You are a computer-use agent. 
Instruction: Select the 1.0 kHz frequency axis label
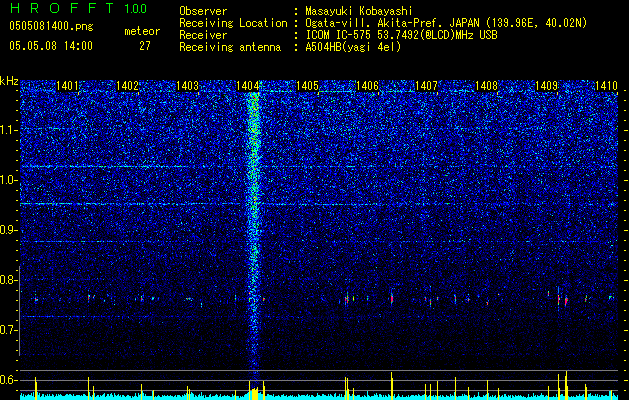8,180
